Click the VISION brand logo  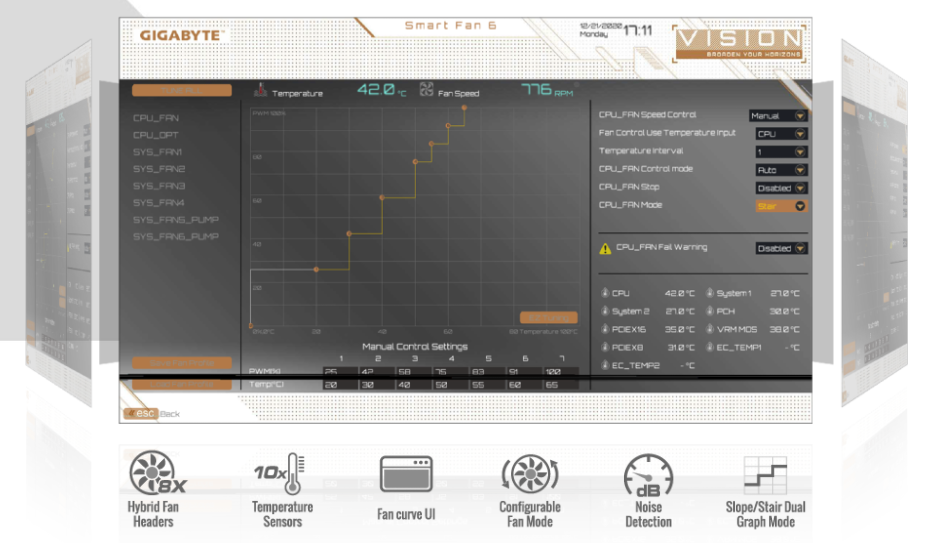tap(740, 43)
